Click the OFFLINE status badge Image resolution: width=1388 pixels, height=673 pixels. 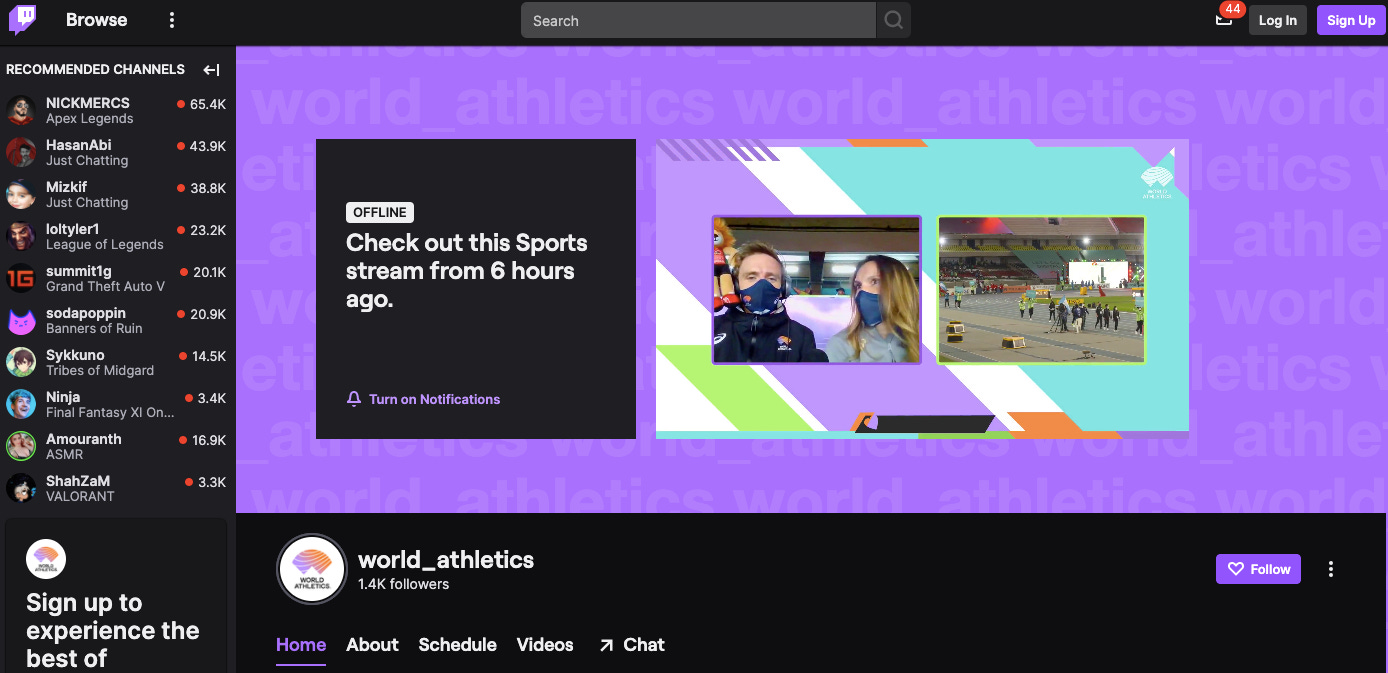[380, 212]
